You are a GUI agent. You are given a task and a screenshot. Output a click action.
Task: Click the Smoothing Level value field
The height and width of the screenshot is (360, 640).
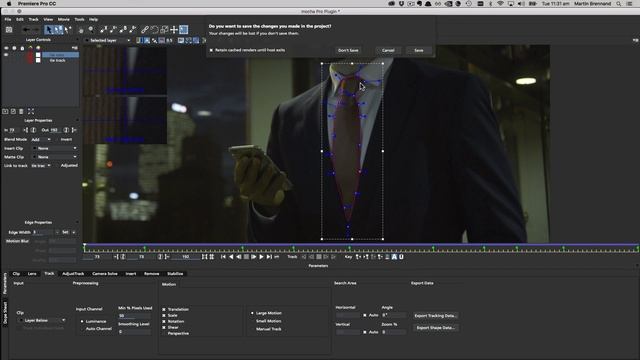pos(135,332)
